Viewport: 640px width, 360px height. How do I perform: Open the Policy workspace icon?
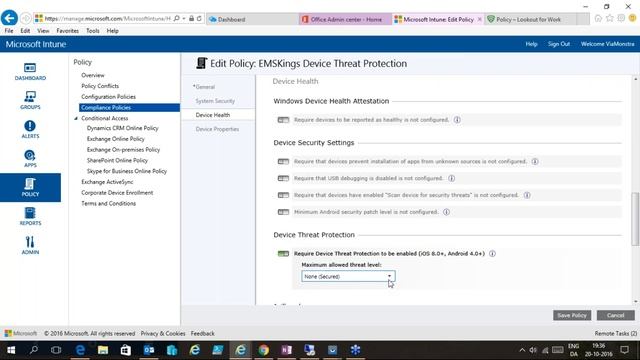(x=30, y=187)
